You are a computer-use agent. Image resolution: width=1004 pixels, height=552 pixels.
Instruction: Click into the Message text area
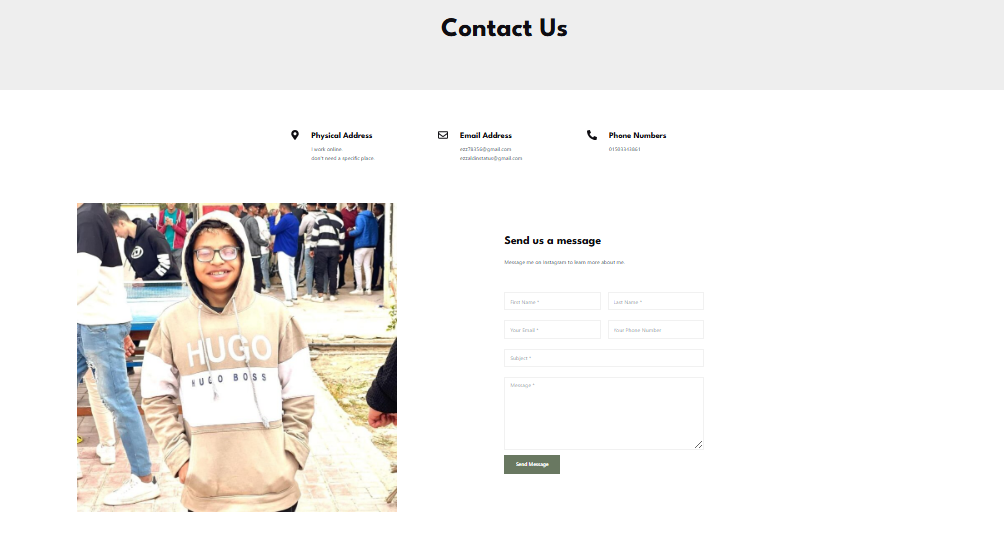click(604, 414)
